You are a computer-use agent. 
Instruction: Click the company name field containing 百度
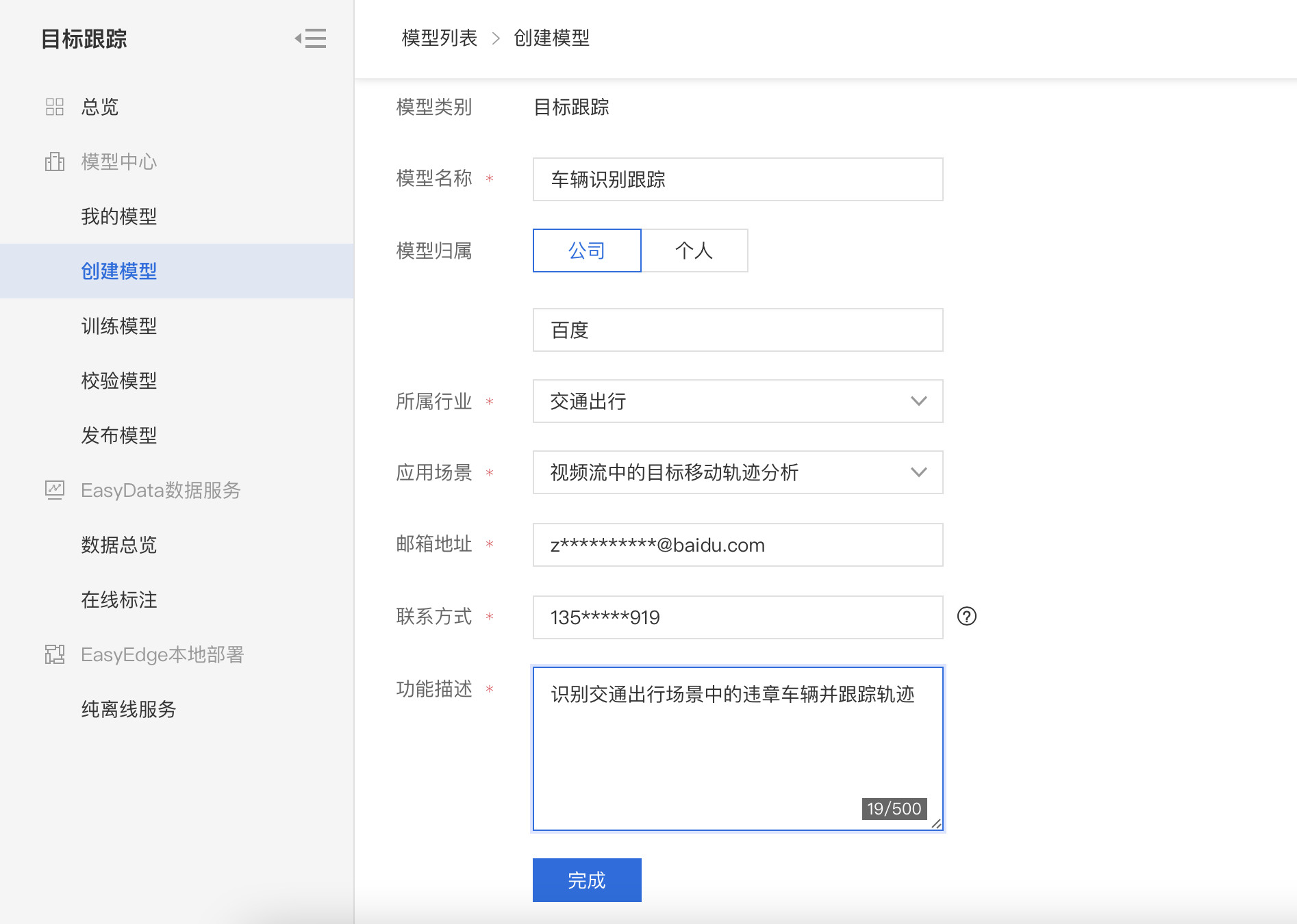click(738, 330)
